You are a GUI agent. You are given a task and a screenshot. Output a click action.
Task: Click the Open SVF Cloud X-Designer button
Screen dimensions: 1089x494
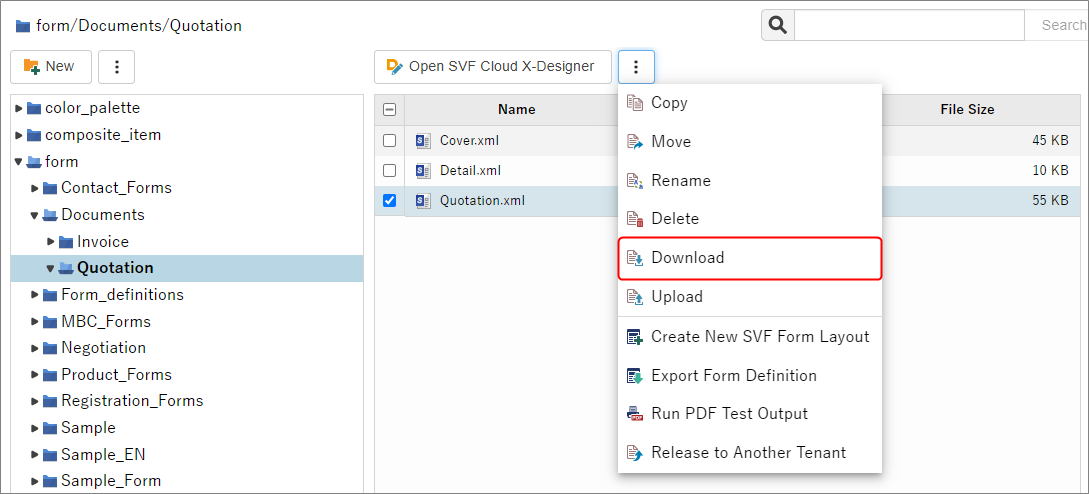tap(491, 67)
